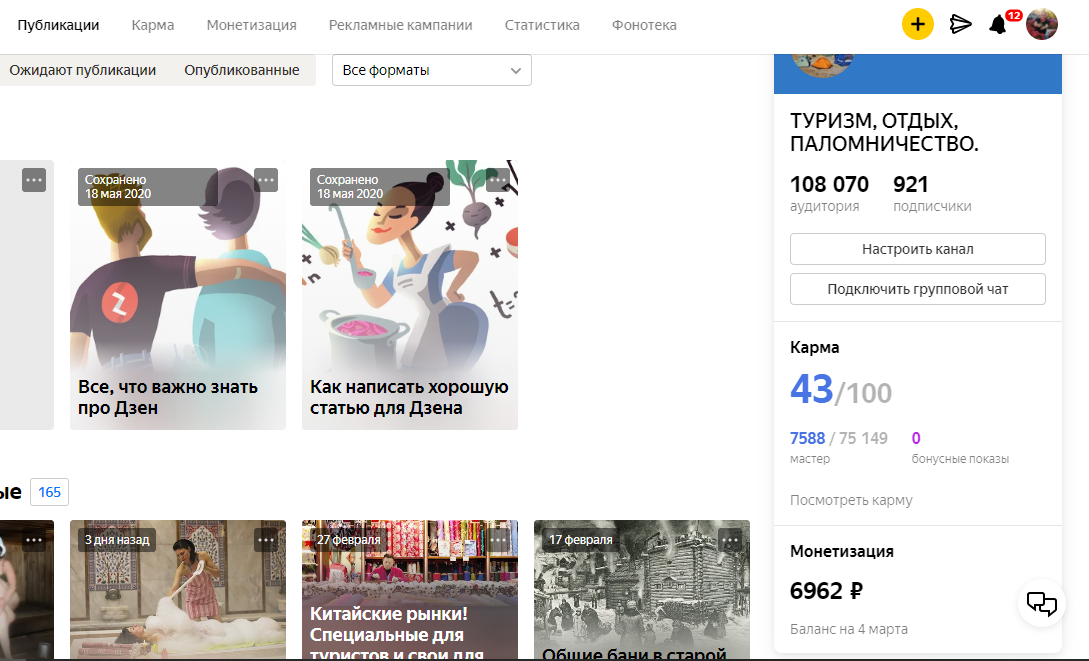The image size is (1089, 661).
Task: Click the channel name 'ТУРИЗМ, ОТДЫХ, ПАЛОМНИЧЕСТВО.'
Action: (883, 132)
